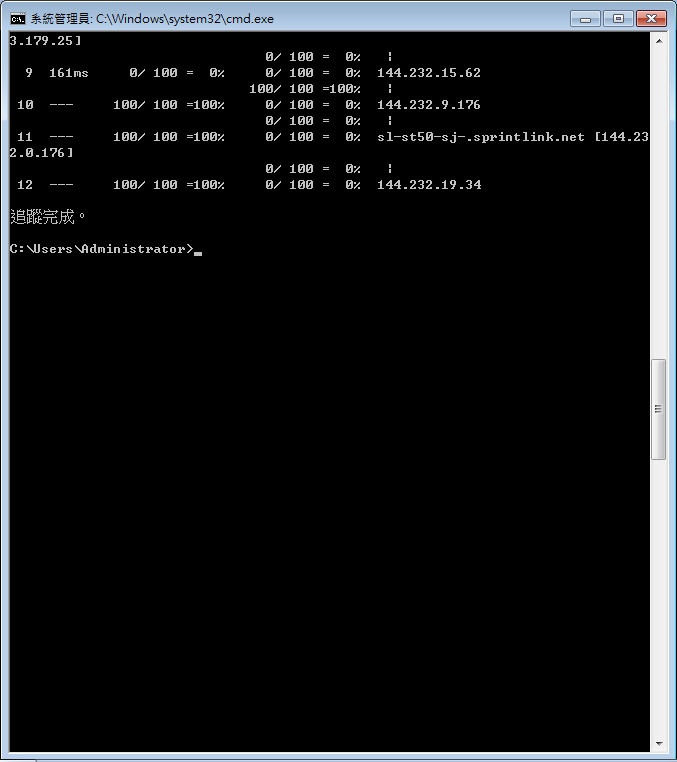Maximize the command prompt window
The image size is (677, 762).
[618, 19]
